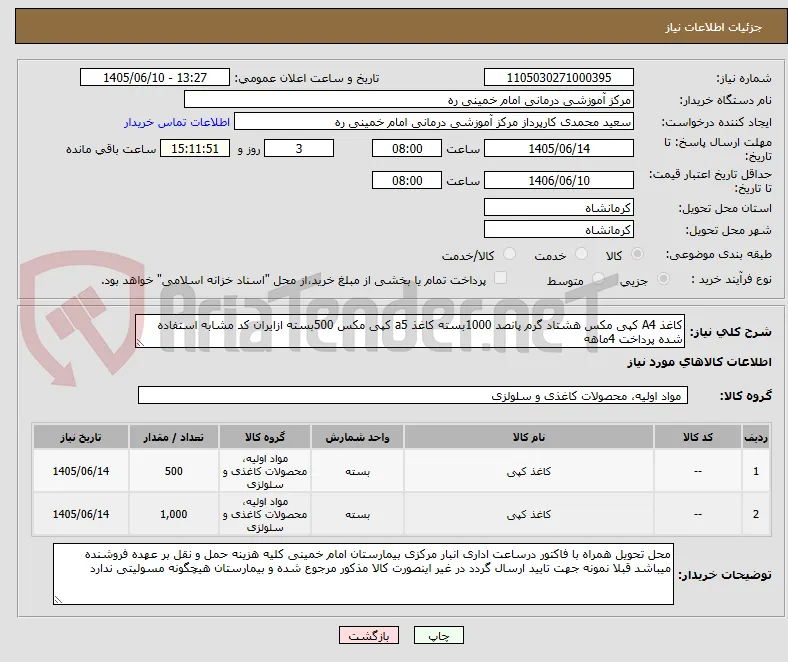Click the unit بسته in row 2
Screen dimensions: 788x662
pos(357,515)
